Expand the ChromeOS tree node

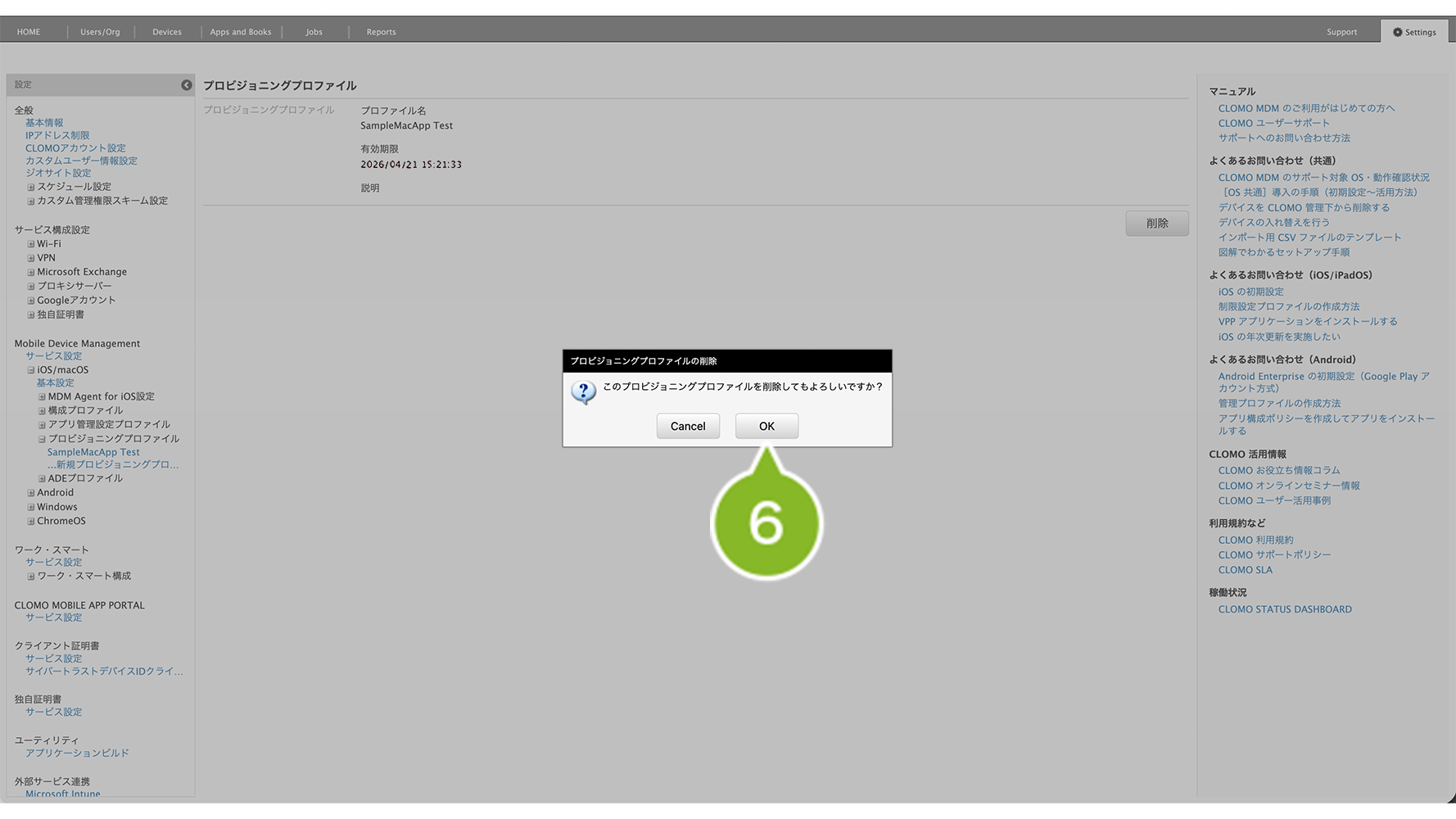(x=31, y=522)
